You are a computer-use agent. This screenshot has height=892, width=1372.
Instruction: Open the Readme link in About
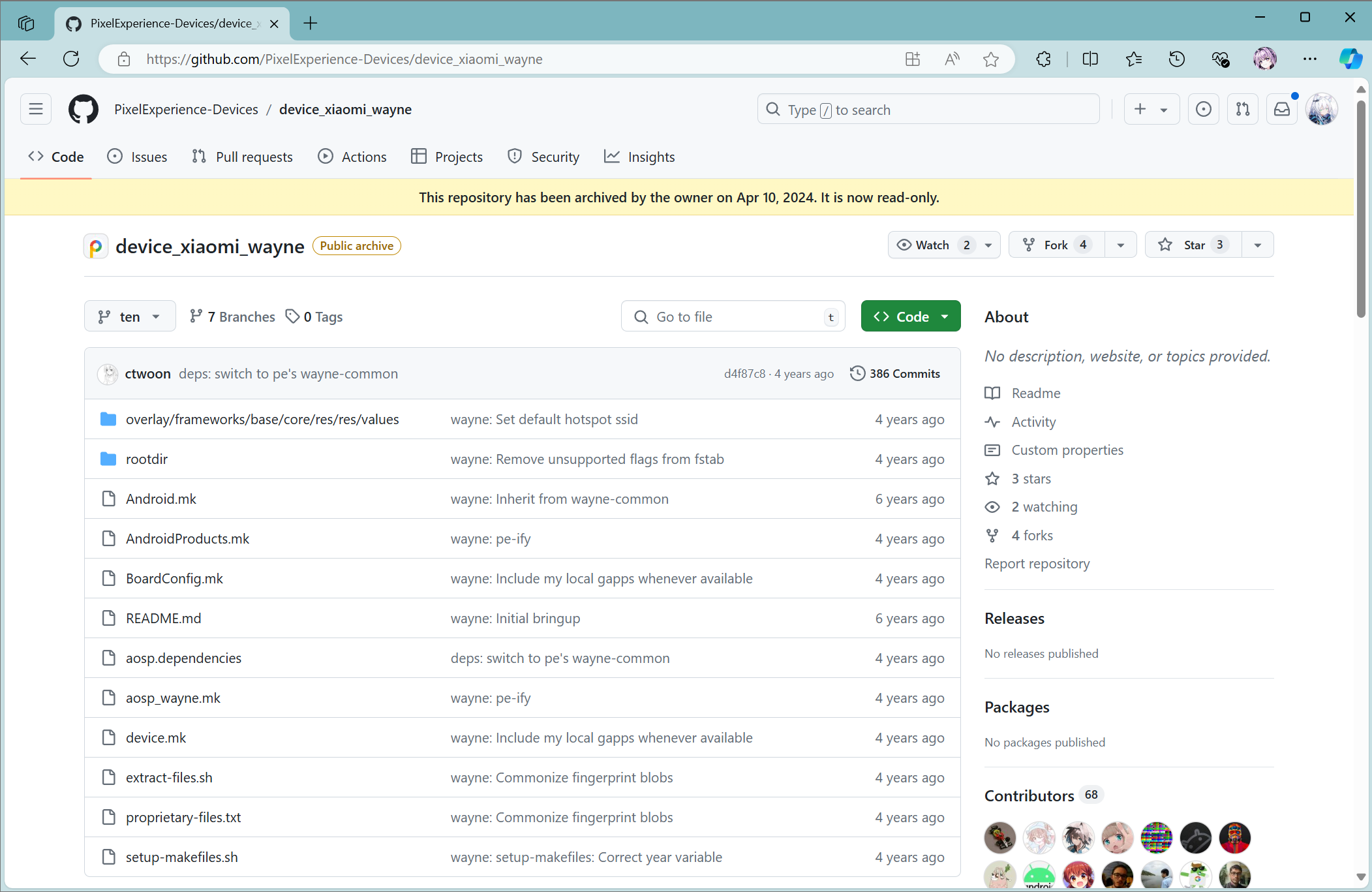point(1036,393)
